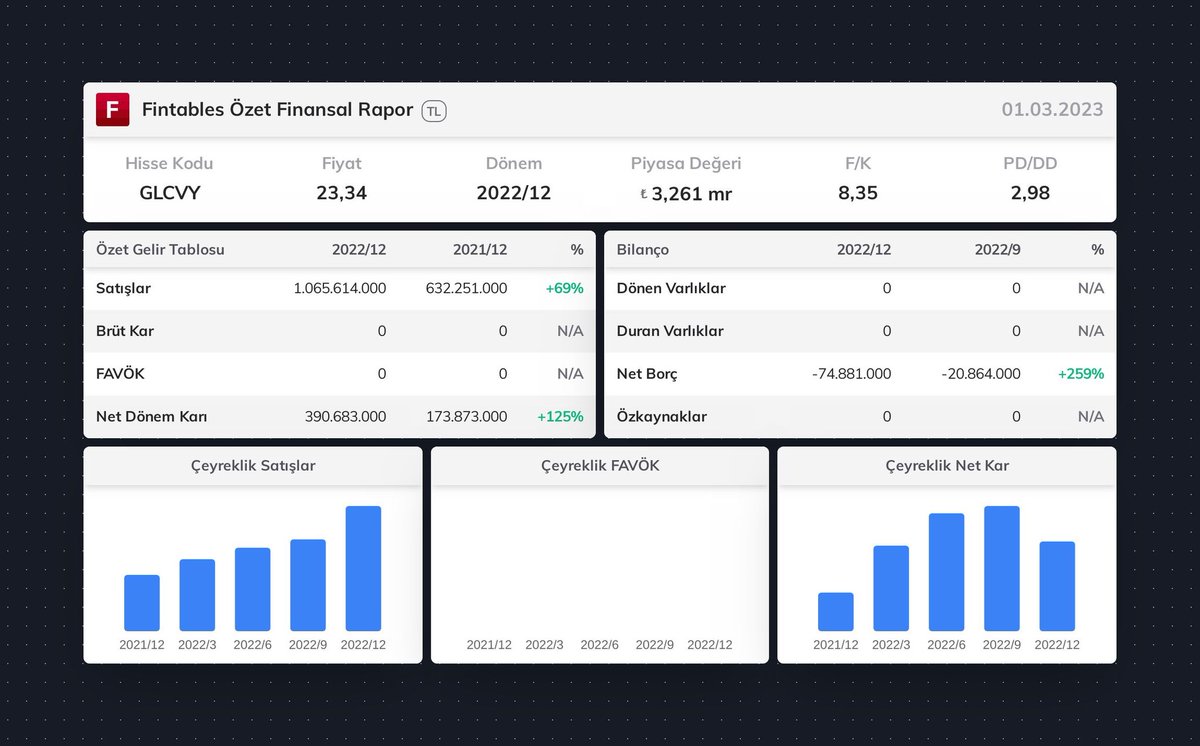The height and width of the screenshot is (746, 1200).
Task: Click the price value 23,34
Action: pyautogui.click(x=342, y=193)
